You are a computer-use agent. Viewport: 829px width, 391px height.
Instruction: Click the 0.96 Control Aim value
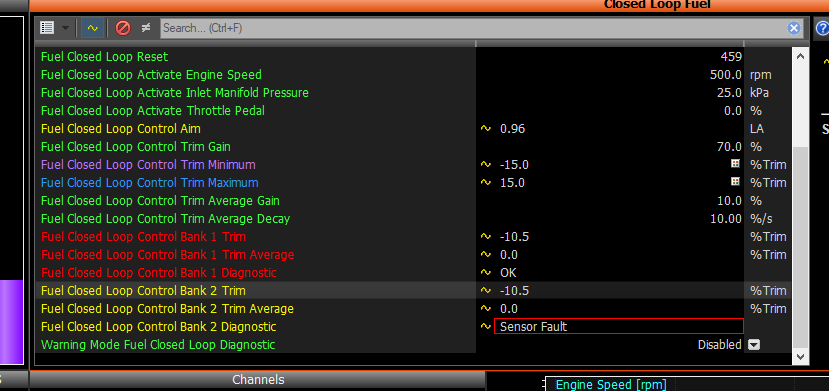pyautogui.click(x=512, y=128)
